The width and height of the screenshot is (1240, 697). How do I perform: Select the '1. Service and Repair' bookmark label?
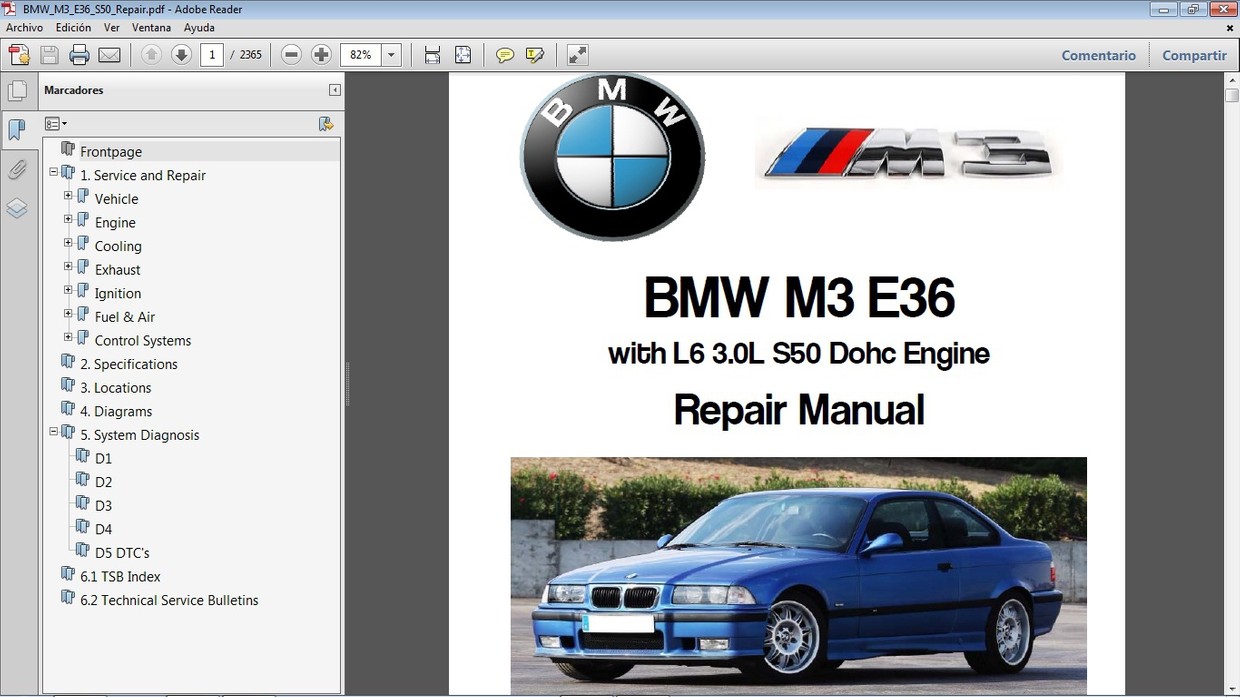[143, 175]
